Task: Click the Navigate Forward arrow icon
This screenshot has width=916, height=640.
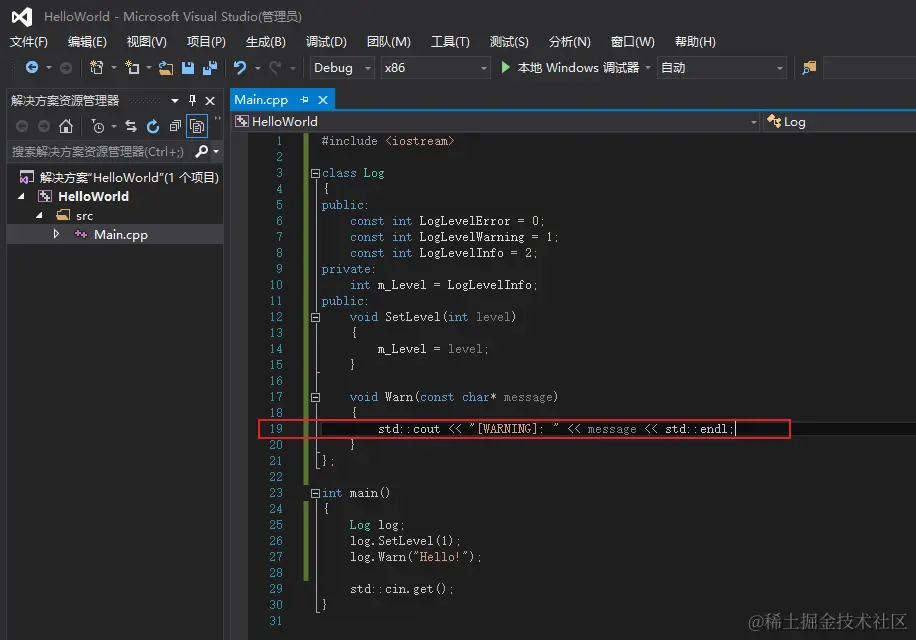Action: [66, 68]
